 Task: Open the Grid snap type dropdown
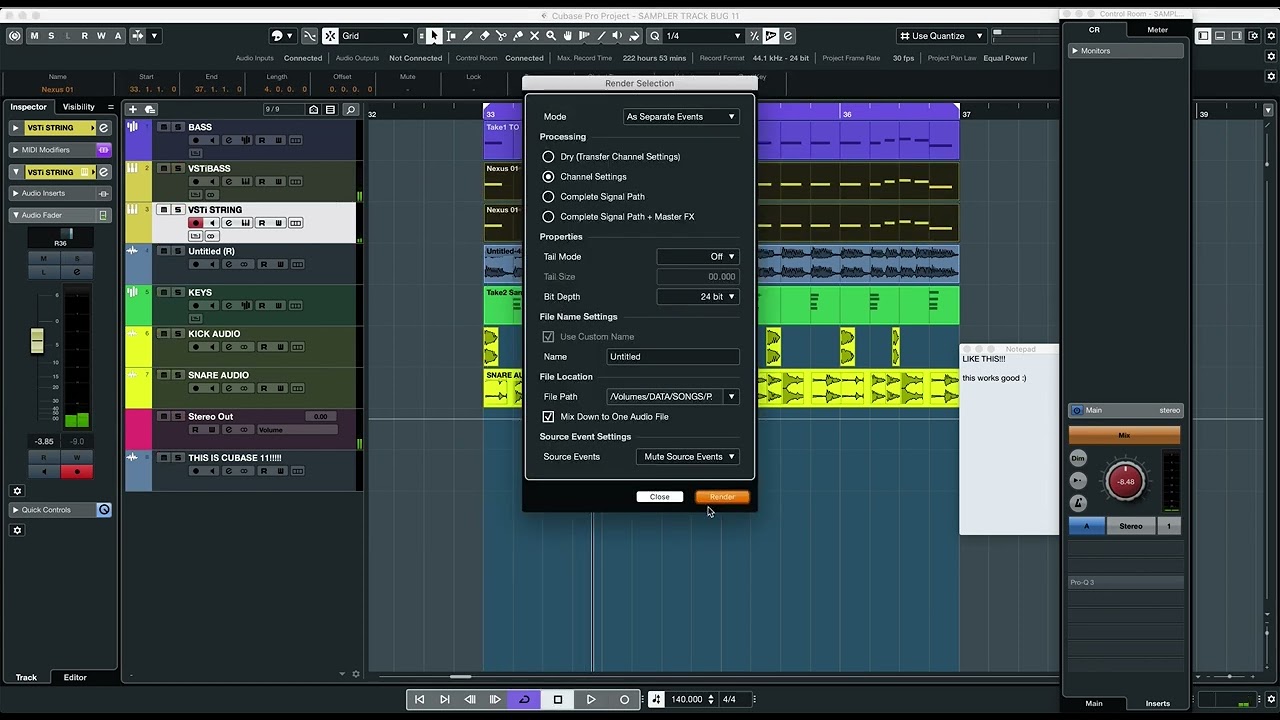(376, 36)
